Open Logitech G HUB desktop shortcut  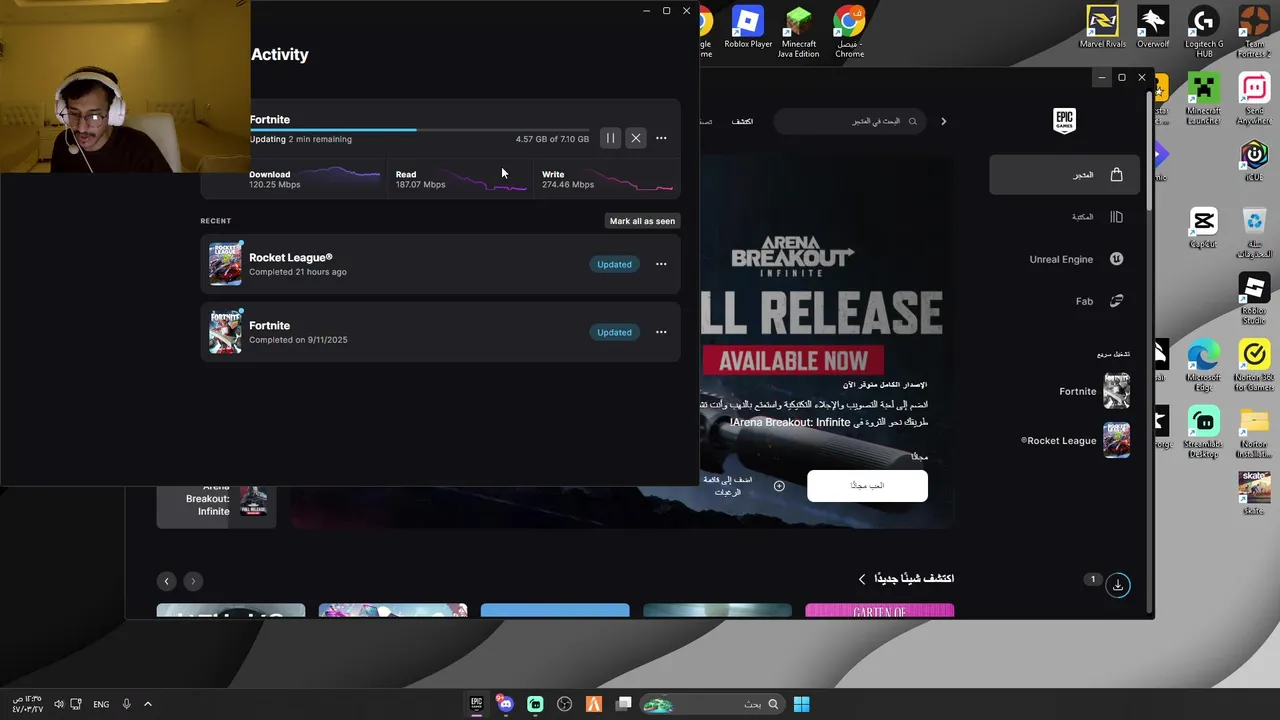click(1203, 33)
